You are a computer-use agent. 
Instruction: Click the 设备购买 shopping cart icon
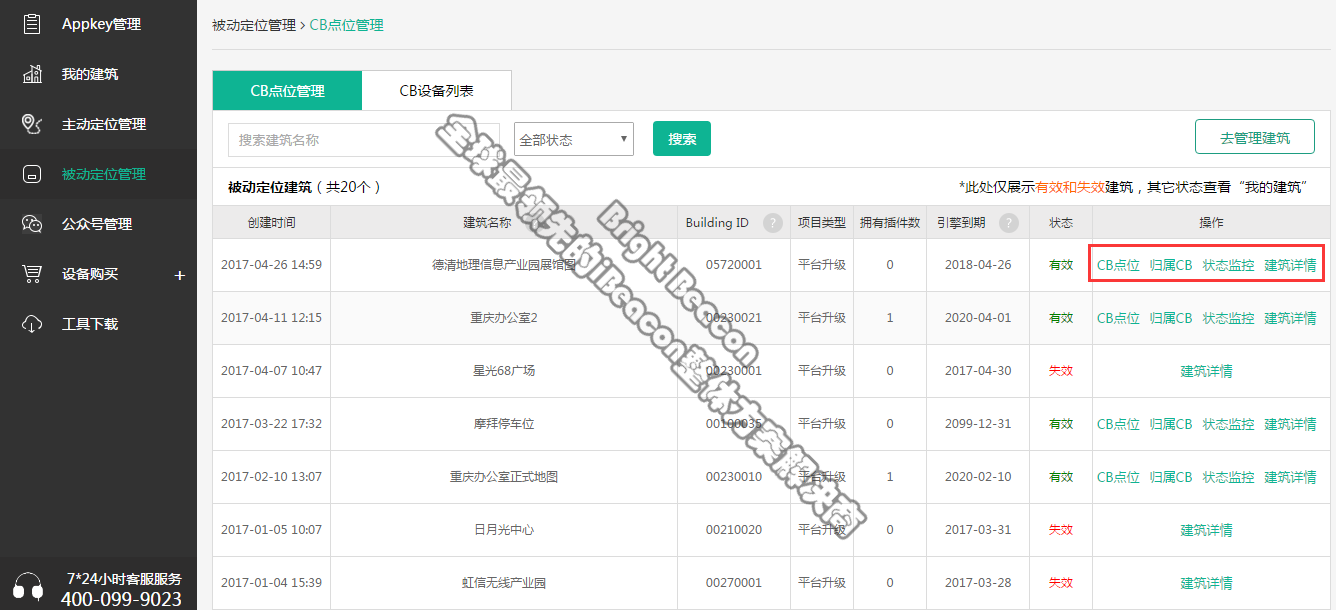(x=32, y=274)
